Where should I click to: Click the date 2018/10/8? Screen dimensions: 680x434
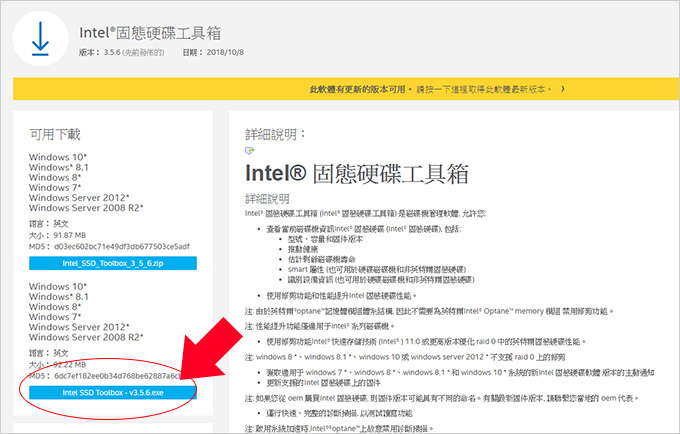coord(225,52)
